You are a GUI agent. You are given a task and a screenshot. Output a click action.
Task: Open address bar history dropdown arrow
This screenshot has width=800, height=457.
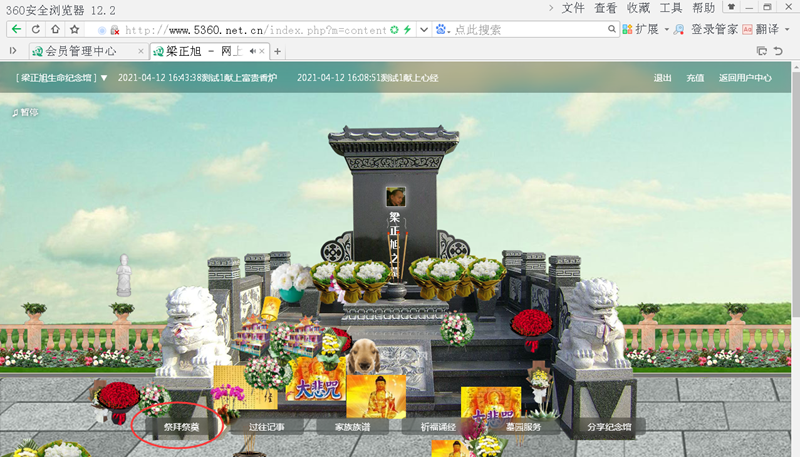click(x=424, y=30)
